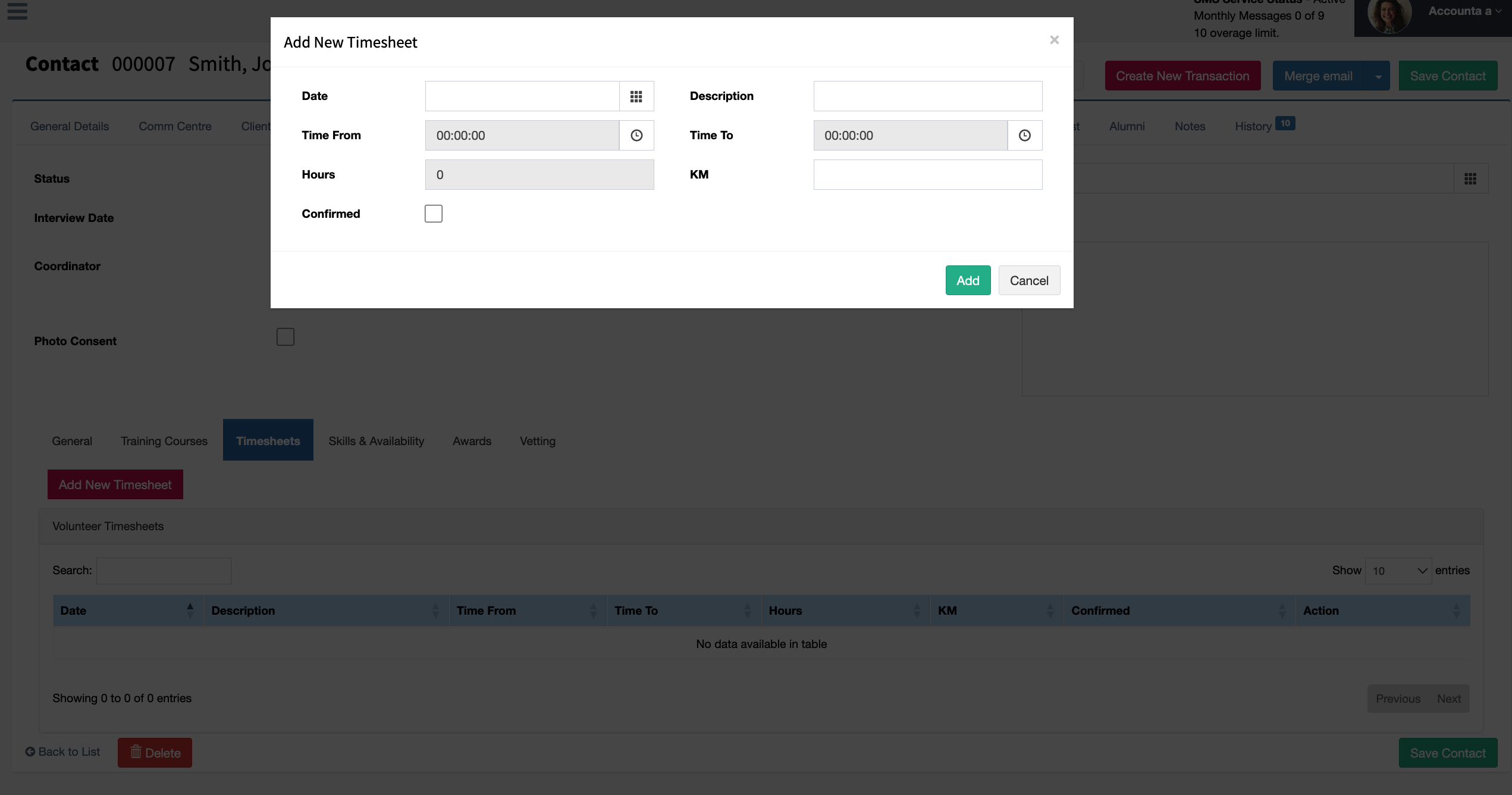
Task: Click into the KM input field
Action: 928,174
